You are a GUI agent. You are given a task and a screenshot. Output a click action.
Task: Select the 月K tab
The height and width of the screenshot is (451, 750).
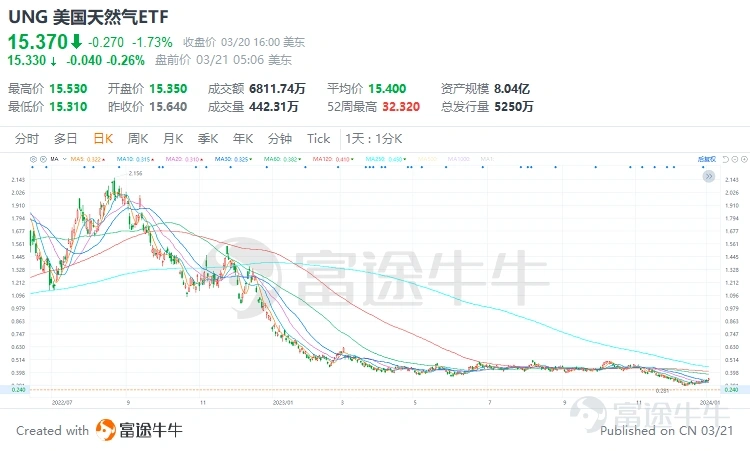click(x=173, y=139)
